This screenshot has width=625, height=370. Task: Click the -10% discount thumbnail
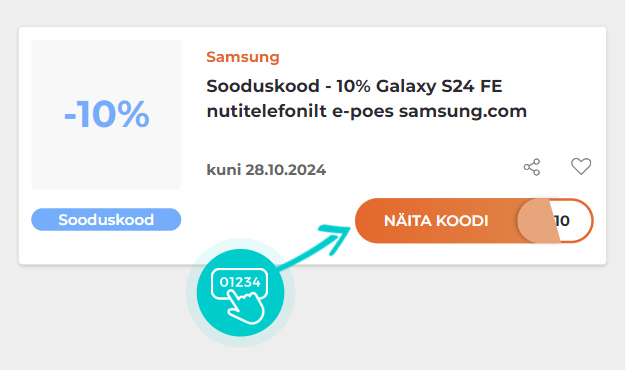click(x=106, y=115)
